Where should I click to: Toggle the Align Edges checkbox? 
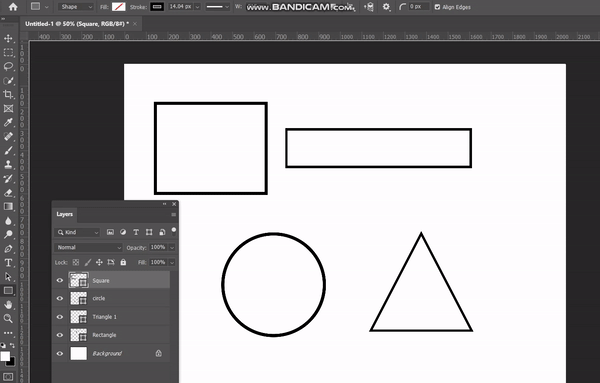coord(437,7)
